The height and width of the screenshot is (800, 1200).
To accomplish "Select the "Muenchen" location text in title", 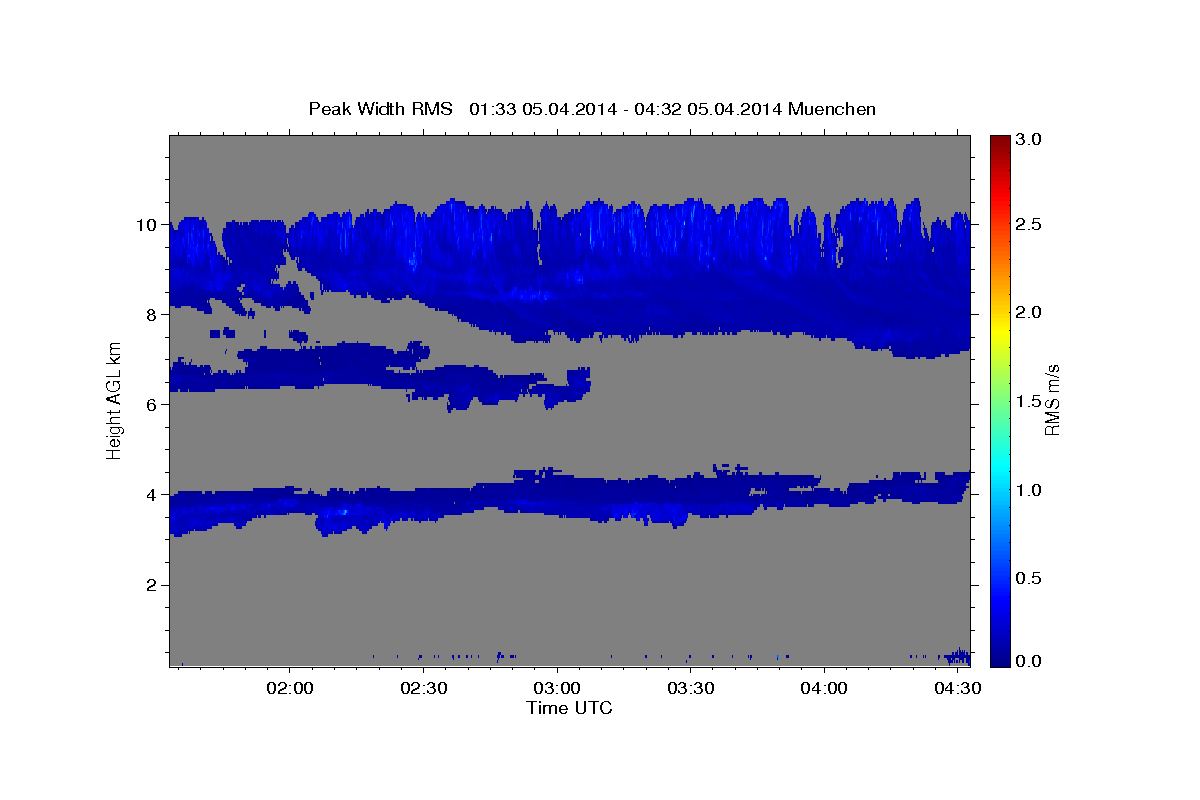I will tap(832, 109).
